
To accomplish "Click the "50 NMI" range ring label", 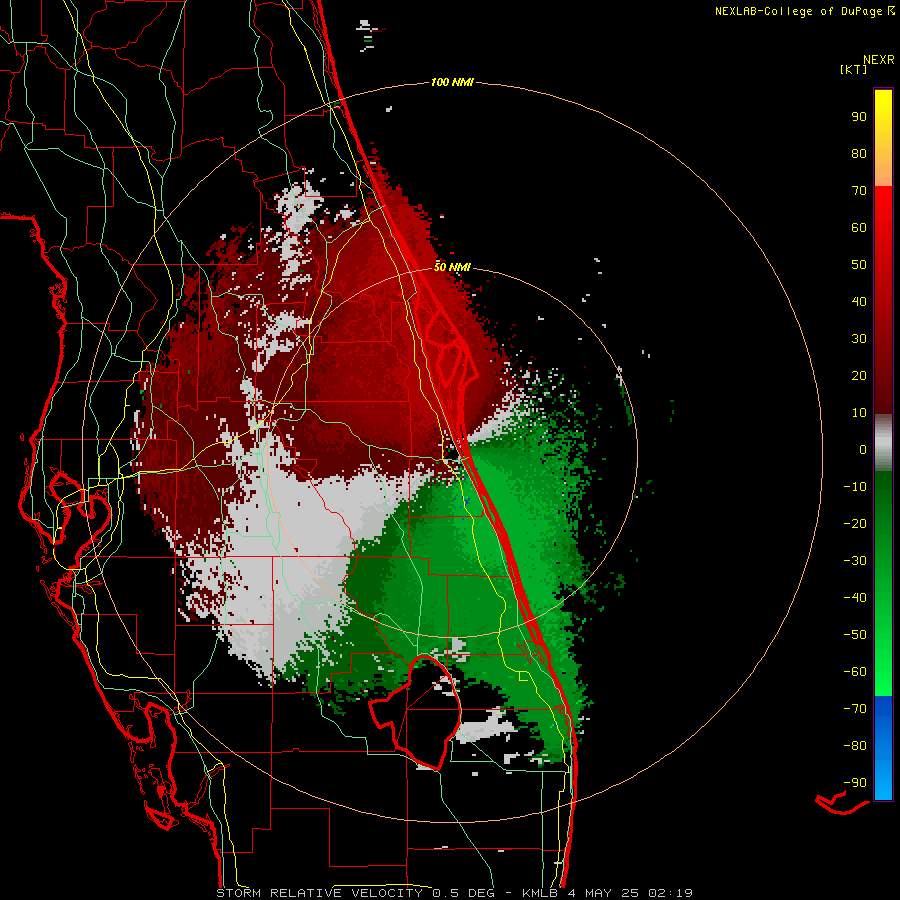I will click(452, 267).
